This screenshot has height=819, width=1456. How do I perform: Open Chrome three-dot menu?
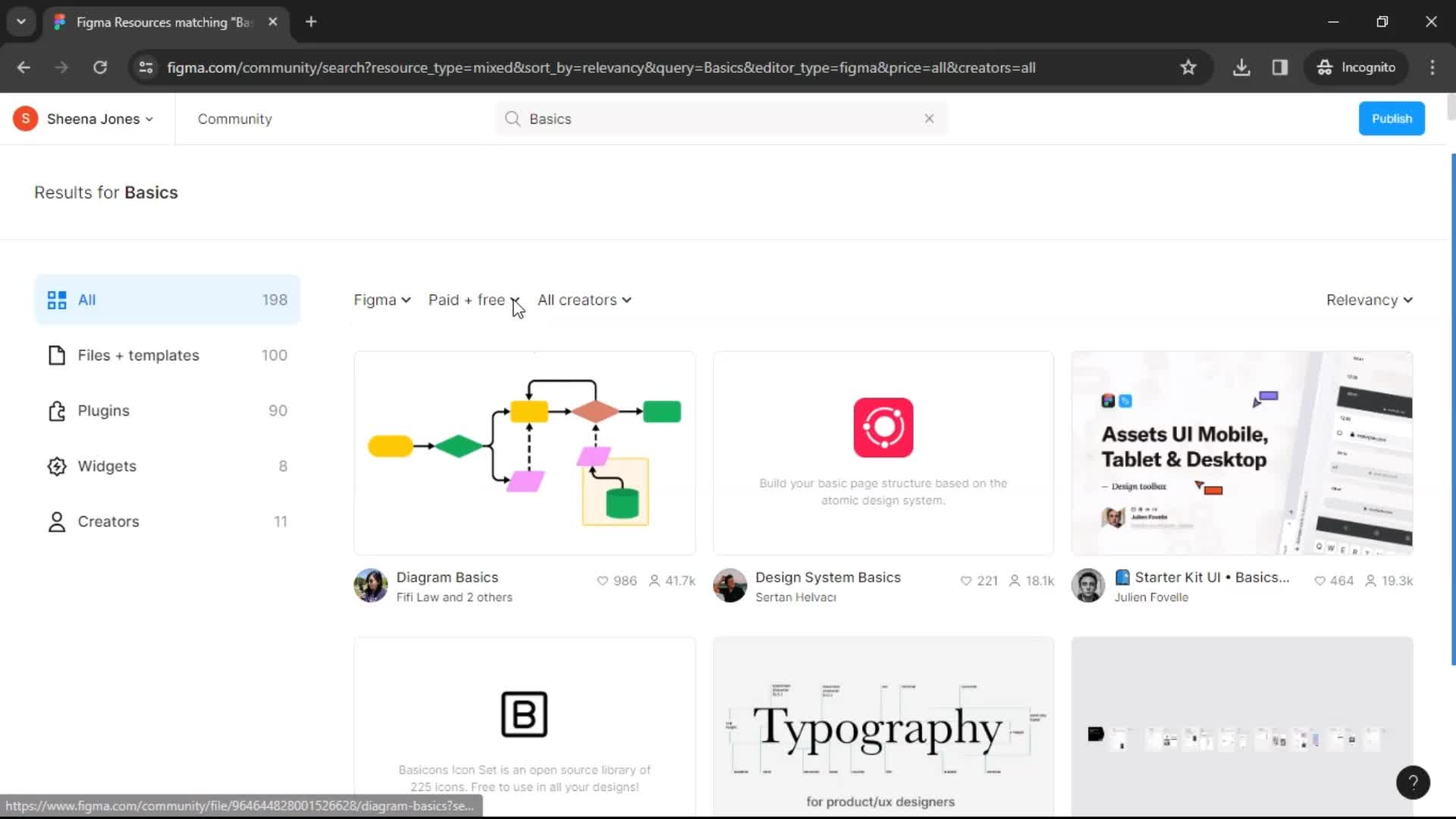(1432, 67)
